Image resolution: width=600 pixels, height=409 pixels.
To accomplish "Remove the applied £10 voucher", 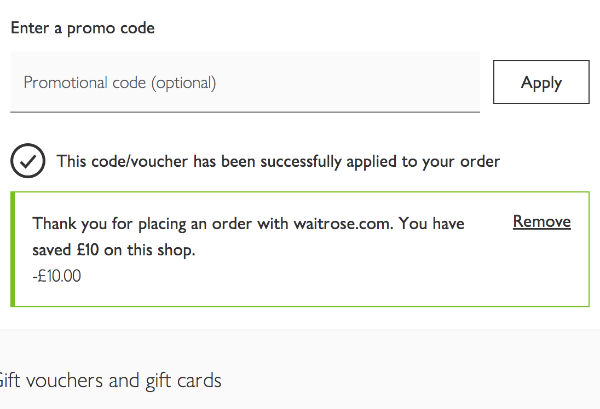I will click(541, 222).
